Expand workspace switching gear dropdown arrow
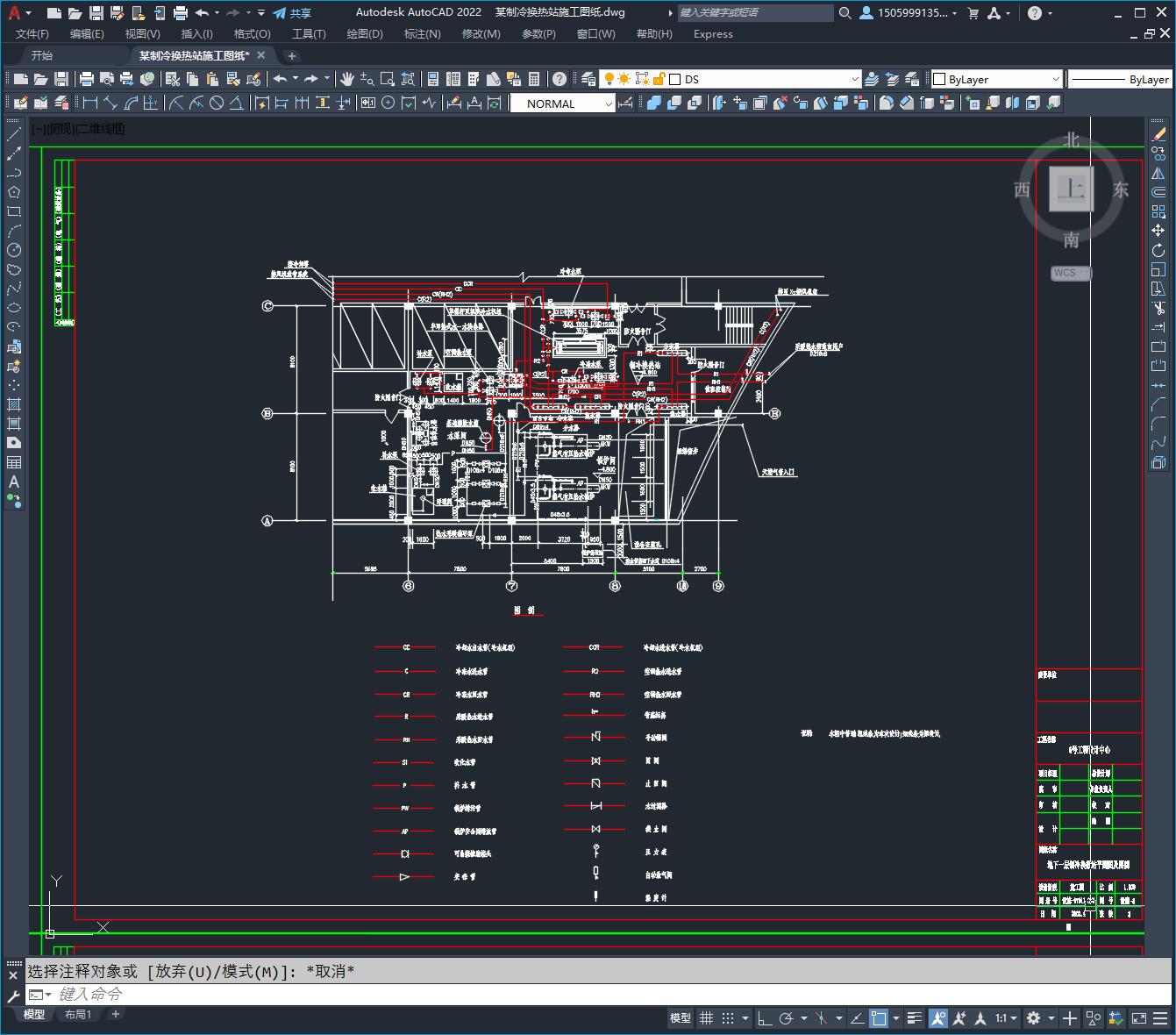Screen dimensions: 1176x1035 (1051, 1018)
